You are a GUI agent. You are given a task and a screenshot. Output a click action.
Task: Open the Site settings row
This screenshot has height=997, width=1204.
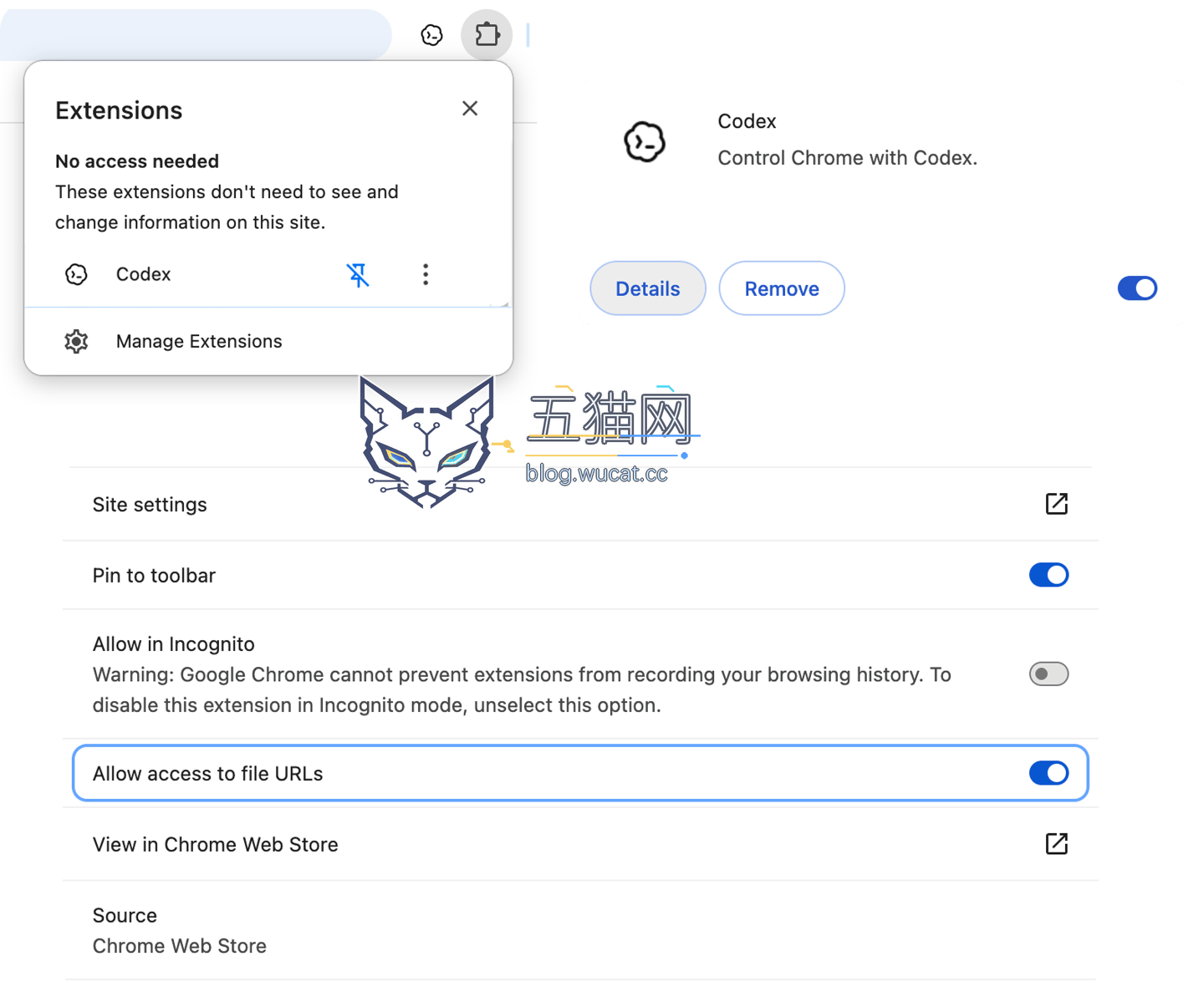tap(580, 504)
